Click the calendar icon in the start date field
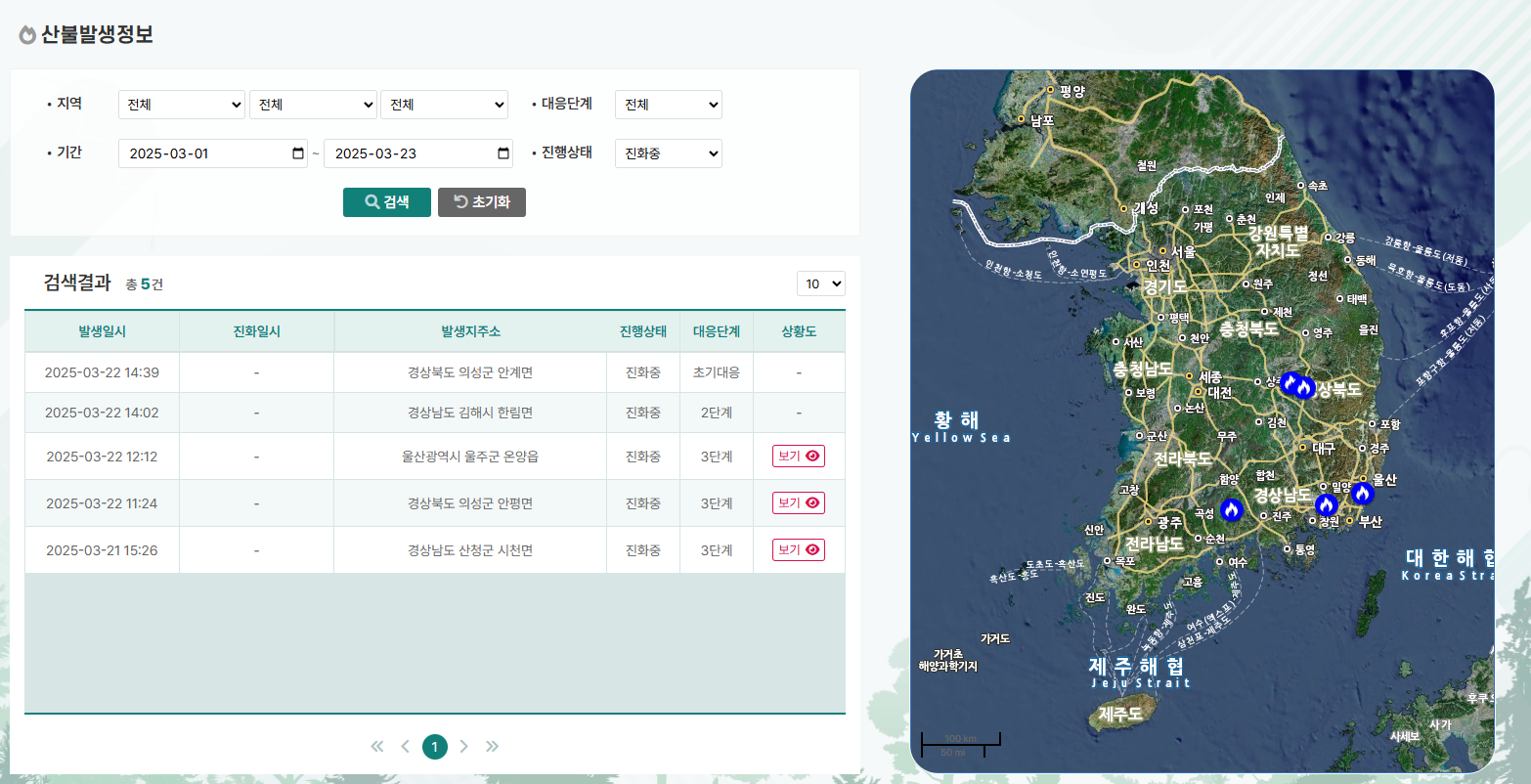Screen dimensions: 1531x784 tap(298, 153)
